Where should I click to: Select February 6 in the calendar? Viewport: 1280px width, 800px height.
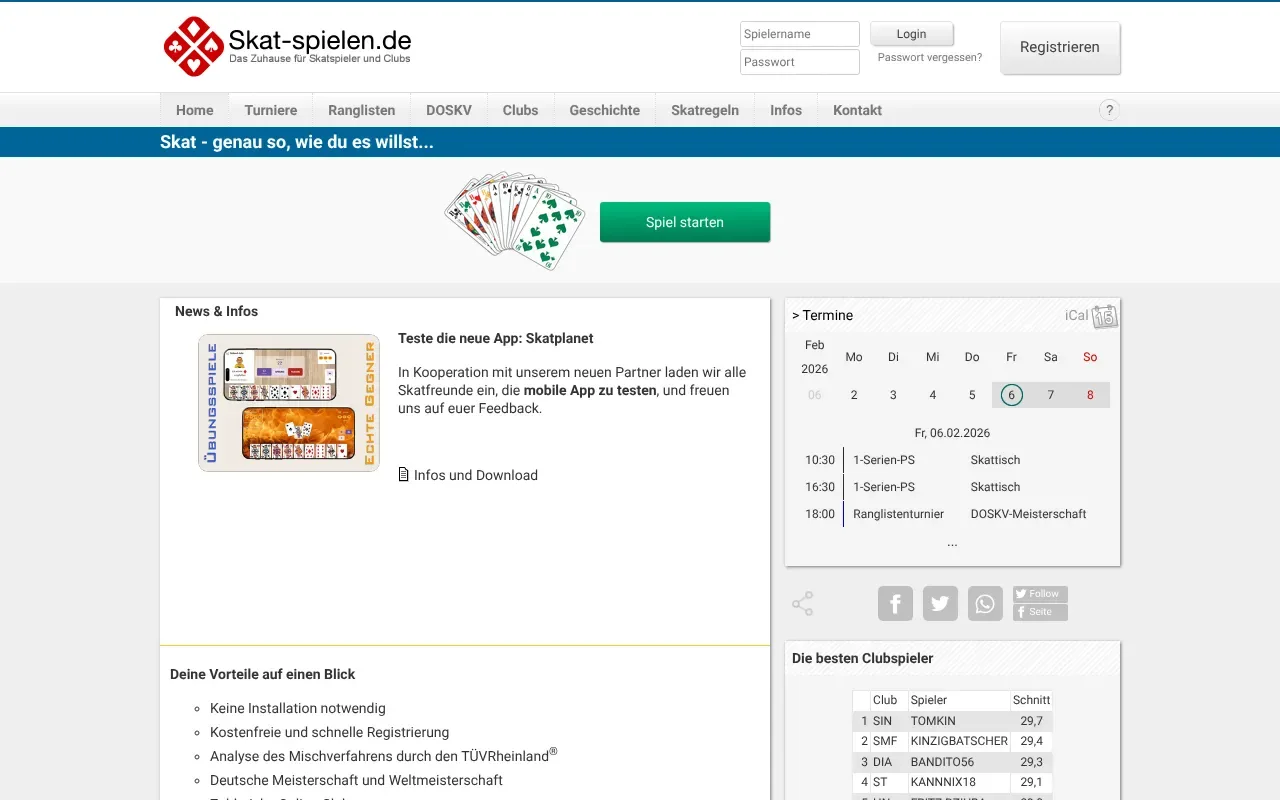pyautogui.click(x=1011, y=394)
